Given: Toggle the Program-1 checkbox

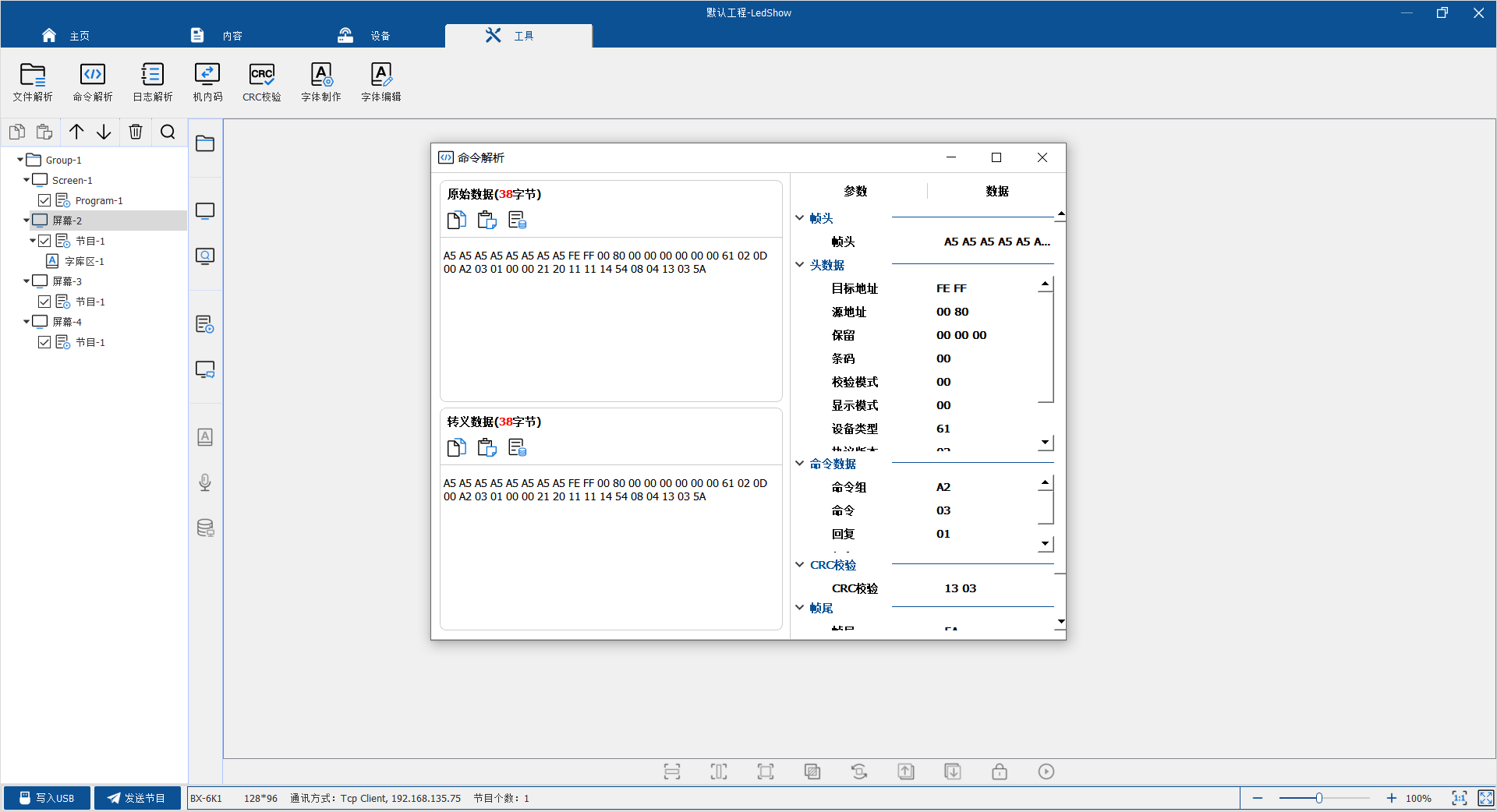Looking at the screenshot, I should click(x=44, y=200).
